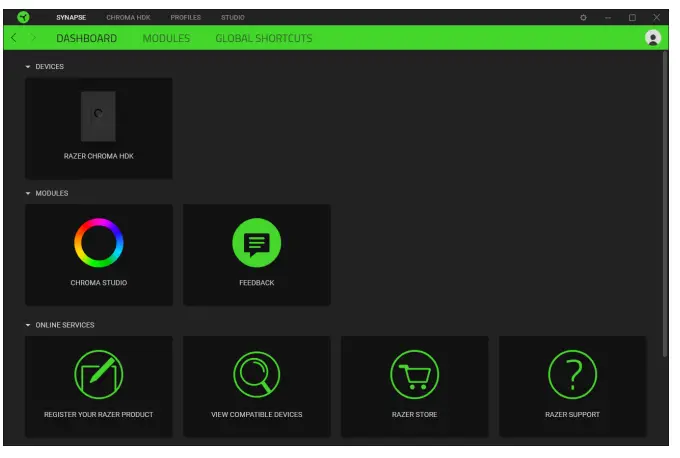Image resolution: width=680 pixels, height=458 pixels.
Task: Click the Razer logo icon
Action: 23,17
